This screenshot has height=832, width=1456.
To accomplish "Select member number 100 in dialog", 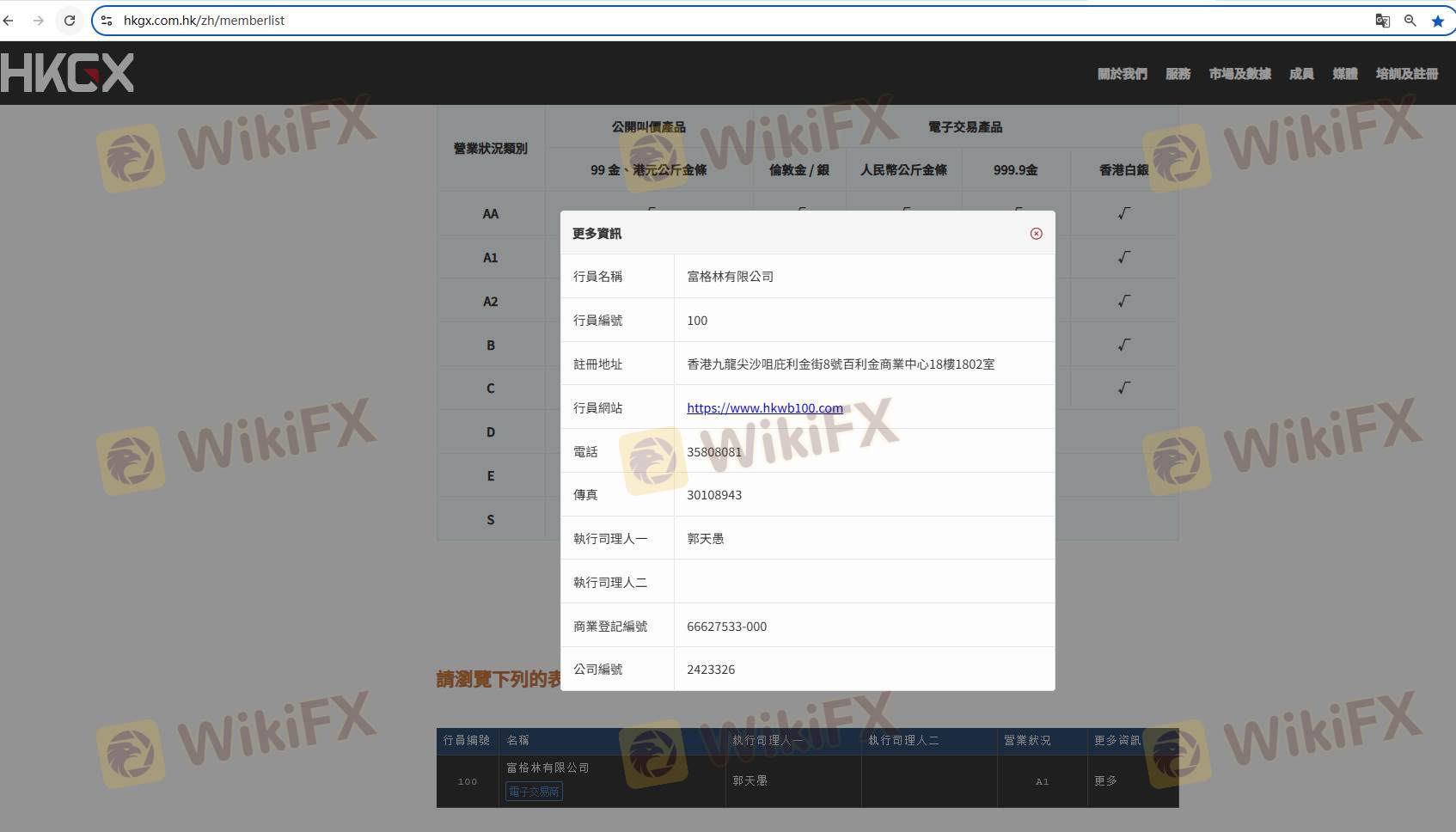I will tap(697, 321).
